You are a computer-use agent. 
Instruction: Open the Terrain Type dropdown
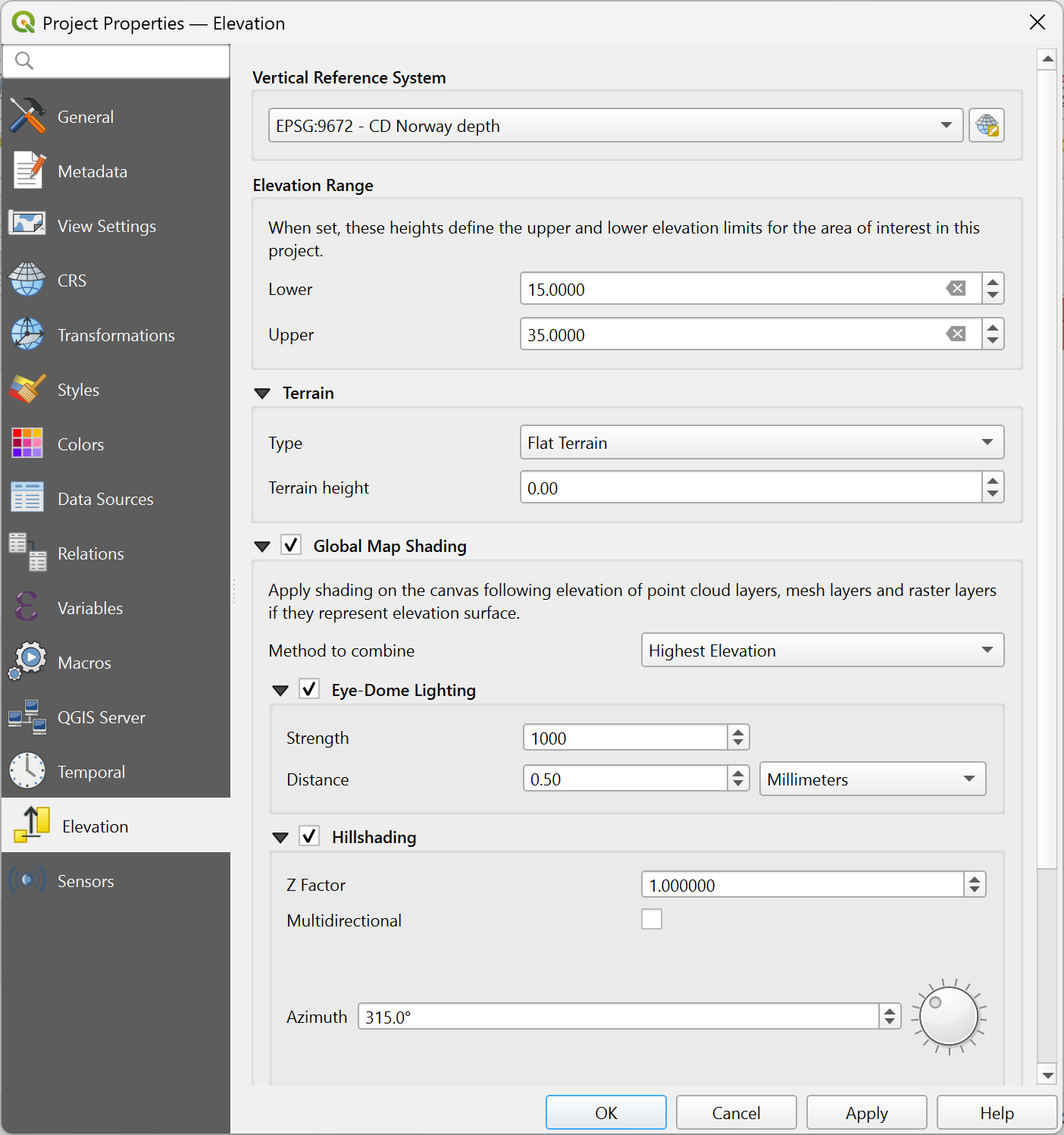point(761,443)
